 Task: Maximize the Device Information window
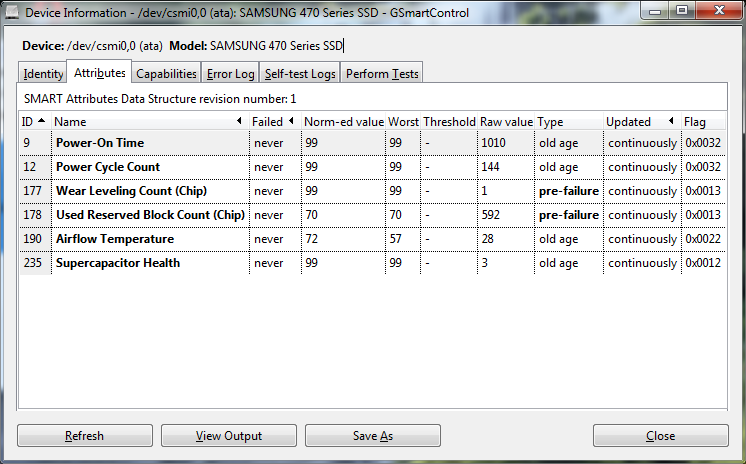coord(682,11)
